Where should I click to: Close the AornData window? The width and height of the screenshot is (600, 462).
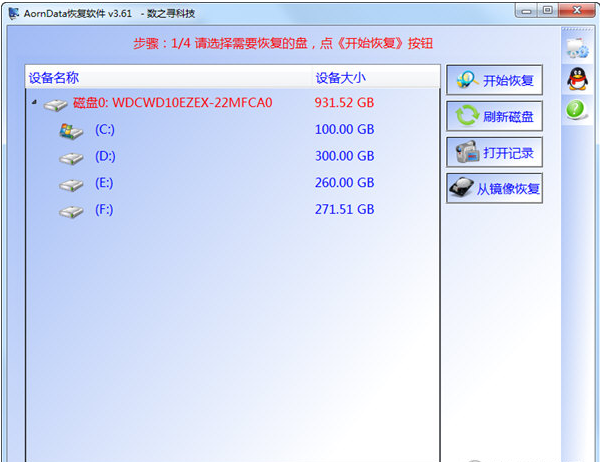577,10
